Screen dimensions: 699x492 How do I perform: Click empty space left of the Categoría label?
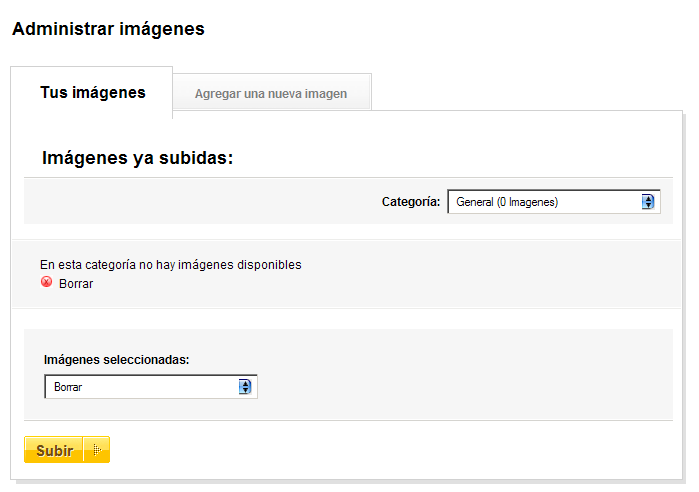[x=201, y=201]
